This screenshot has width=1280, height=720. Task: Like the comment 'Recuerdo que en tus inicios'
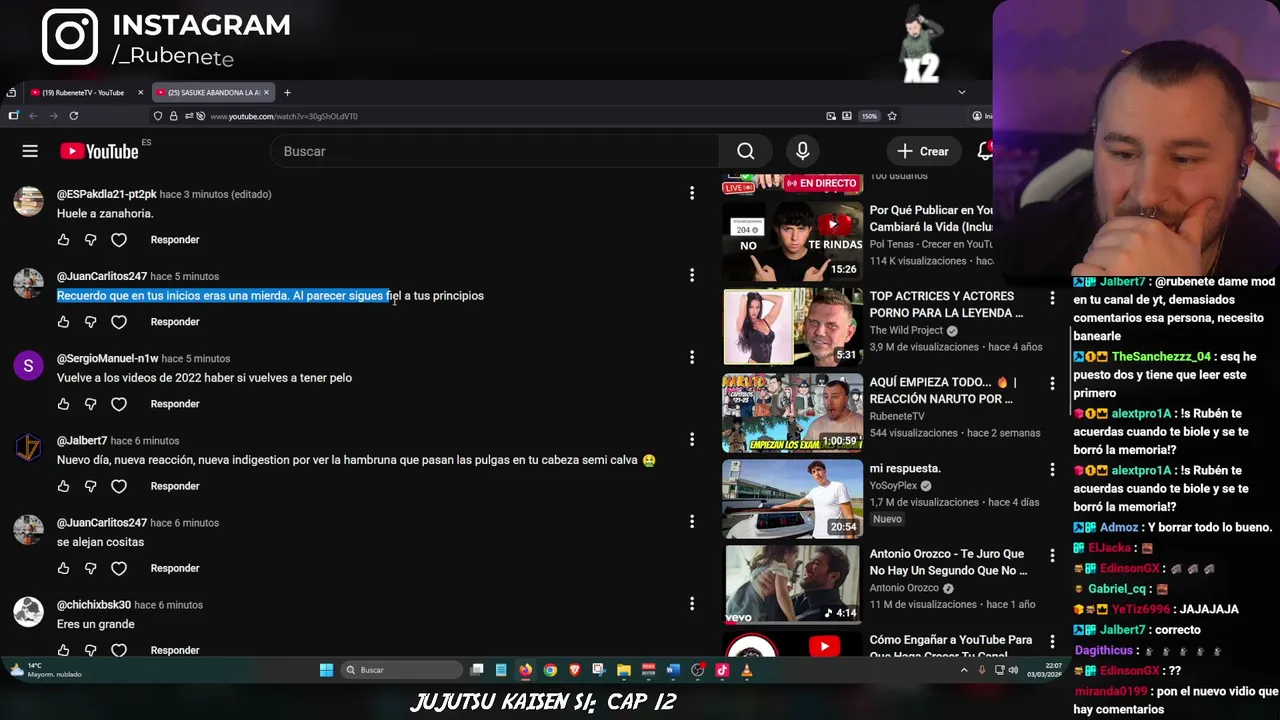click(63, 322)
